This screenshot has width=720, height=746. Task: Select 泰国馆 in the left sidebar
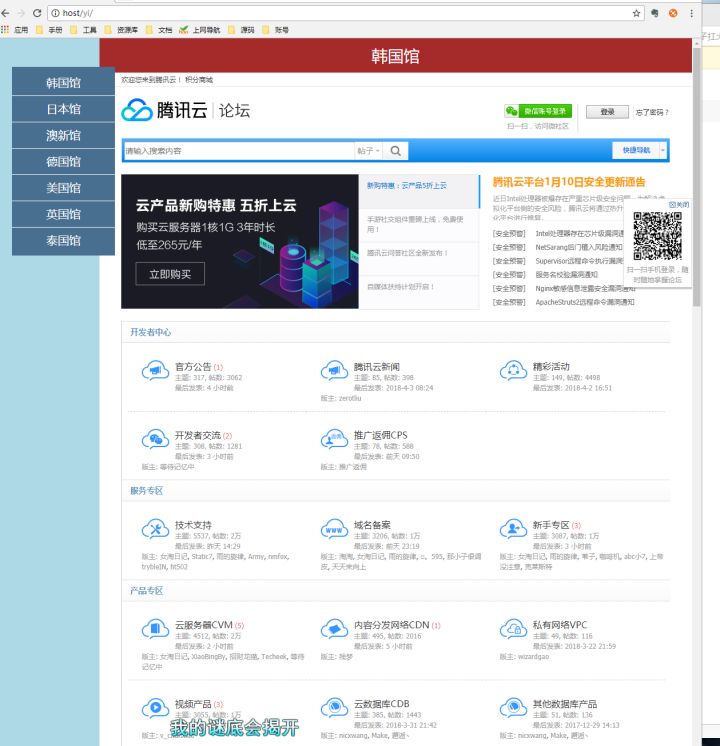point(63,240)
